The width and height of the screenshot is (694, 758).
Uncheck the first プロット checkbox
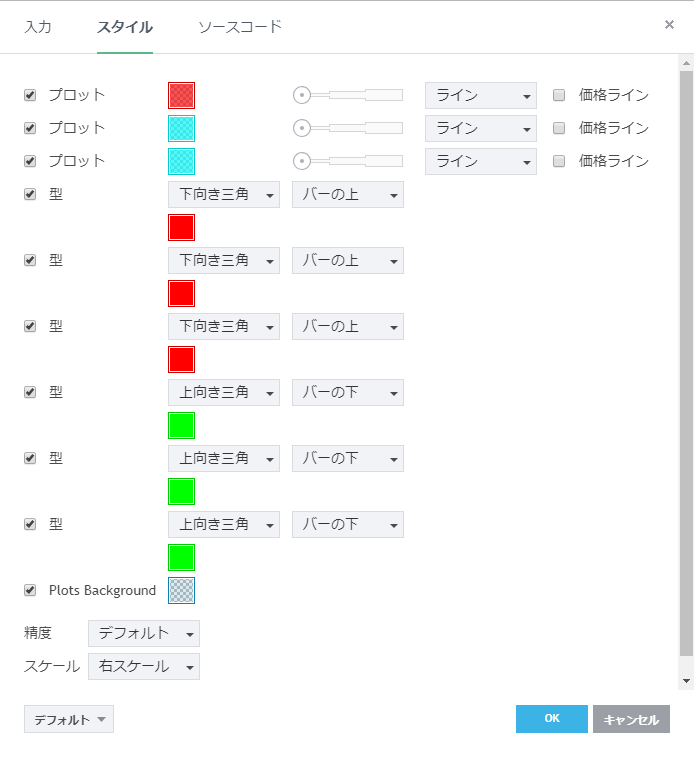(x=30, y=95)
